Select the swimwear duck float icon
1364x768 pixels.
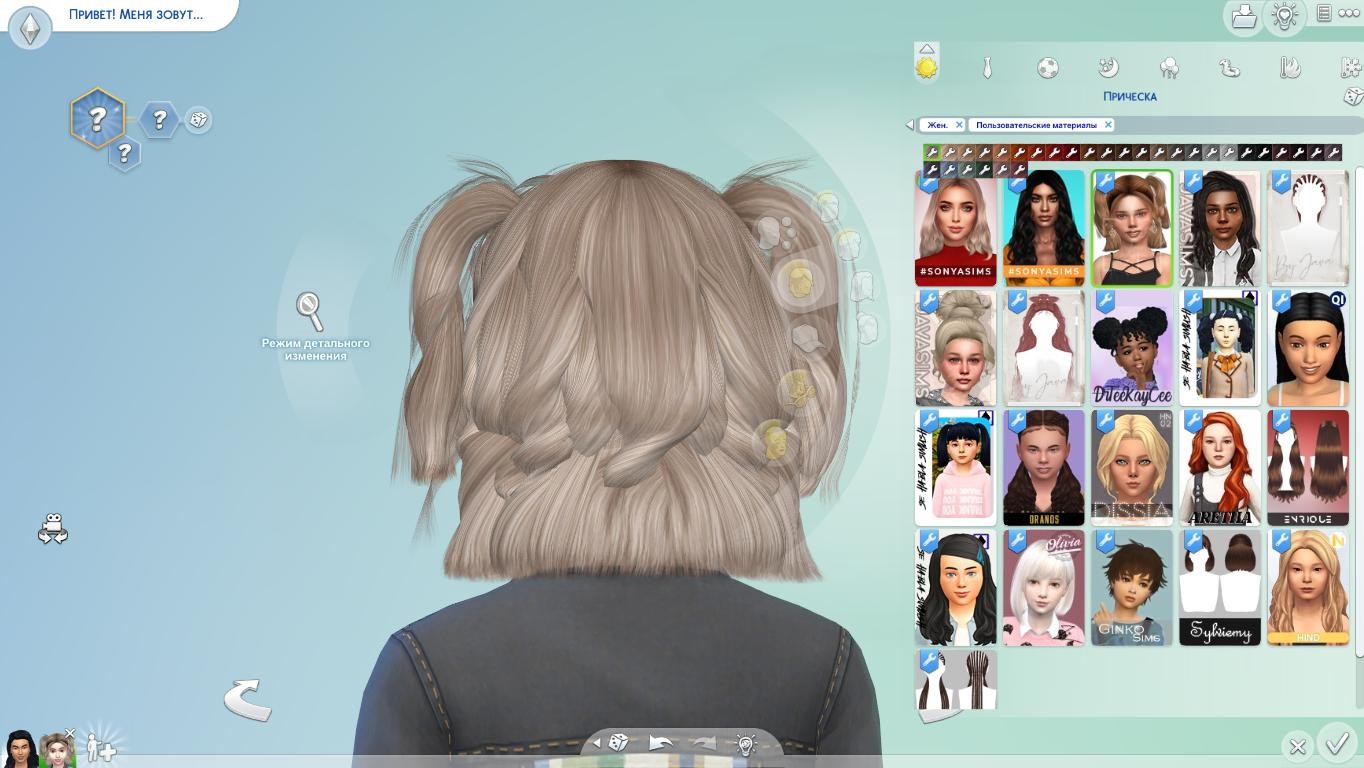pos(1229,68)
